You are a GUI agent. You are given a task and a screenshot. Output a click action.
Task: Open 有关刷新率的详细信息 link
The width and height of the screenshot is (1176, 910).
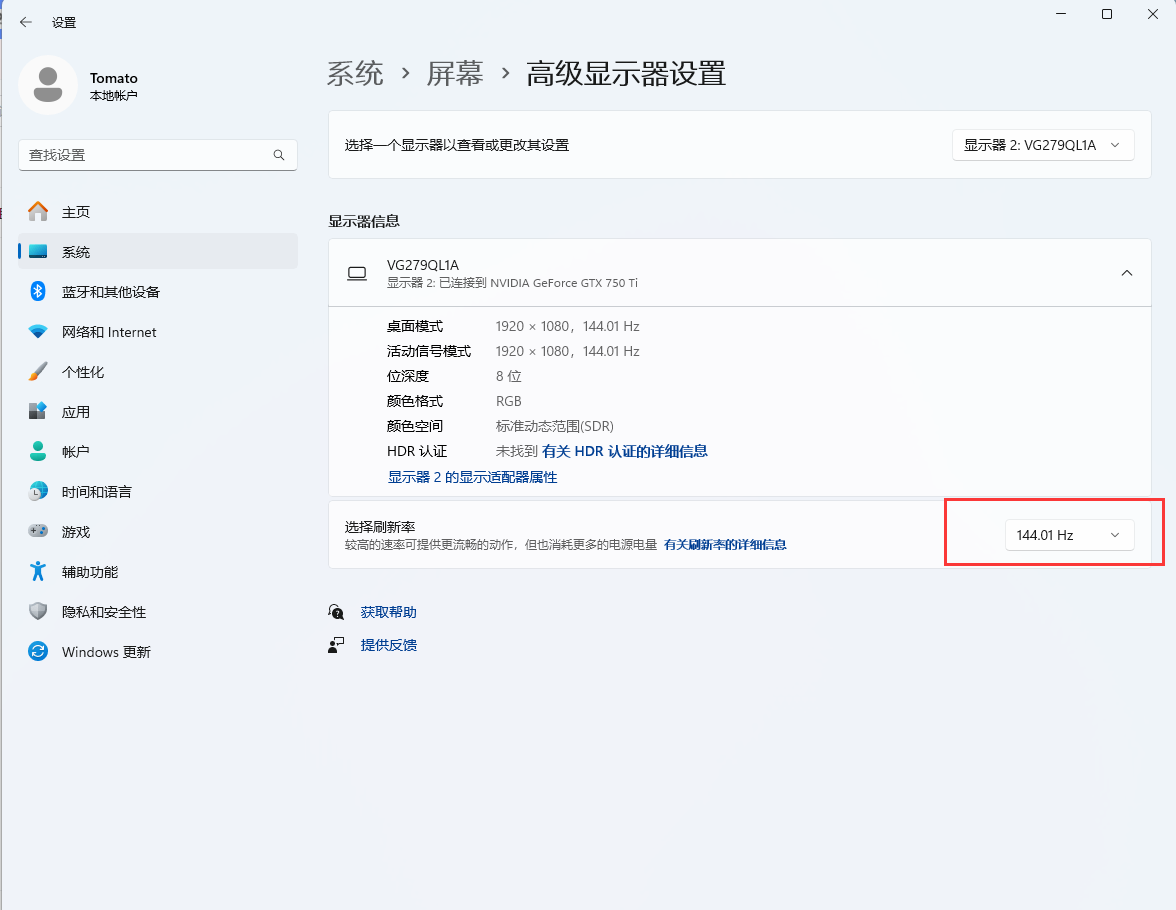click(725, 545)
